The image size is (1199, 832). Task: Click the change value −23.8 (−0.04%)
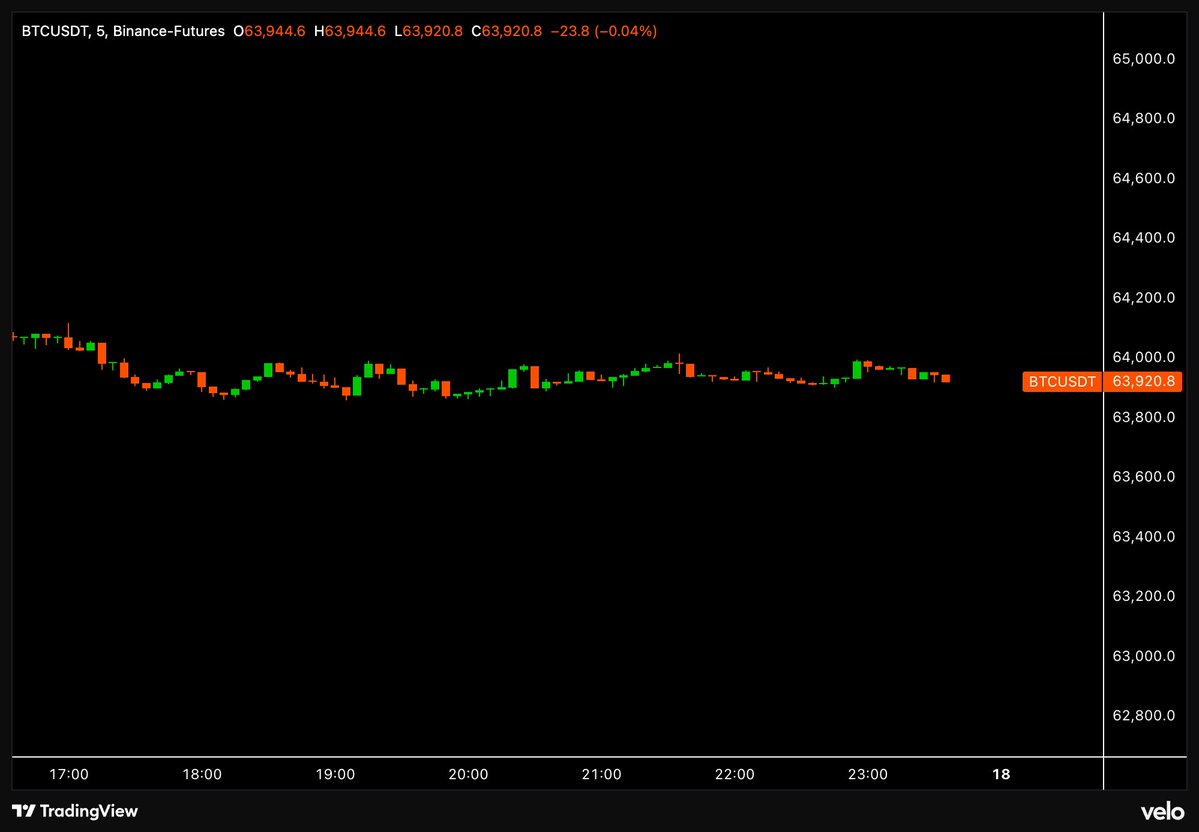click(x=603, y=31)
